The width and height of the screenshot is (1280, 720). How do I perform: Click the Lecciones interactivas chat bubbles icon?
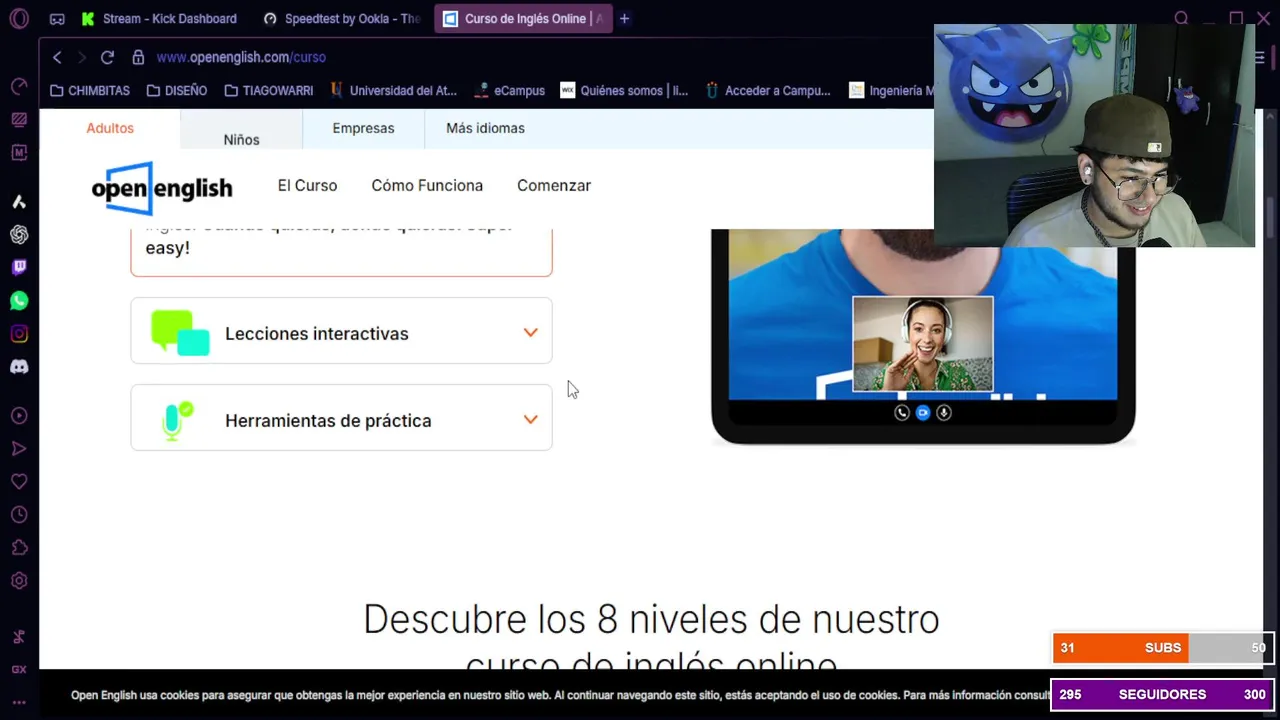180,332
